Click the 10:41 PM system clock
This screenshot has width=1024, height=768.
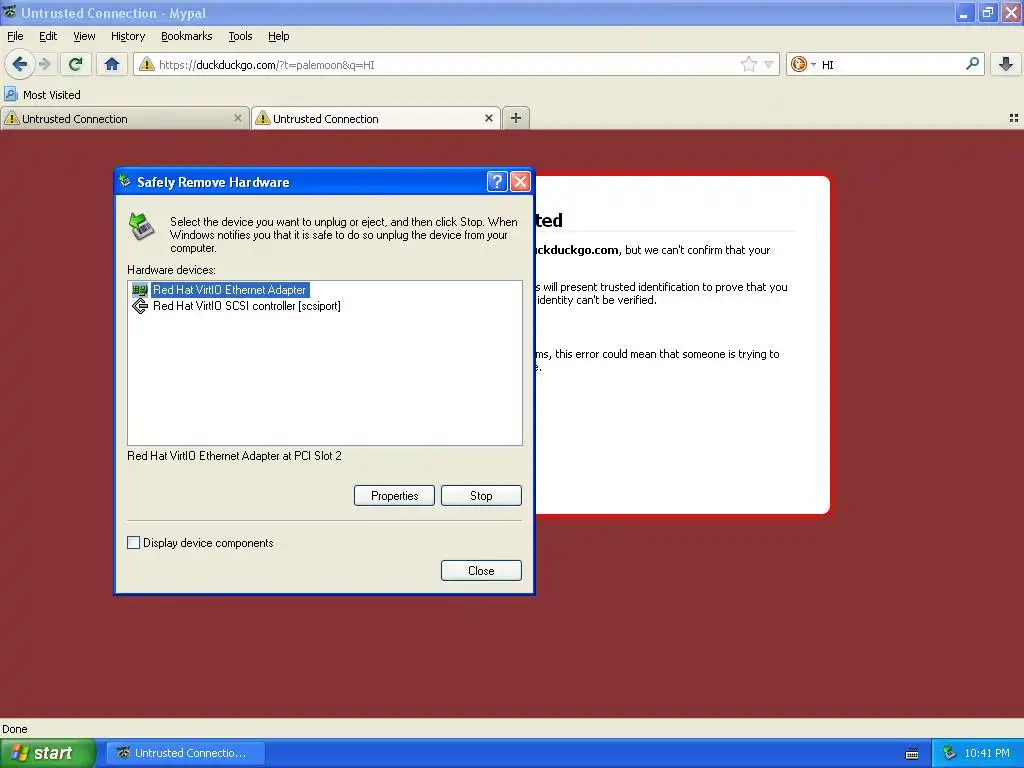(x=987, y=753)
